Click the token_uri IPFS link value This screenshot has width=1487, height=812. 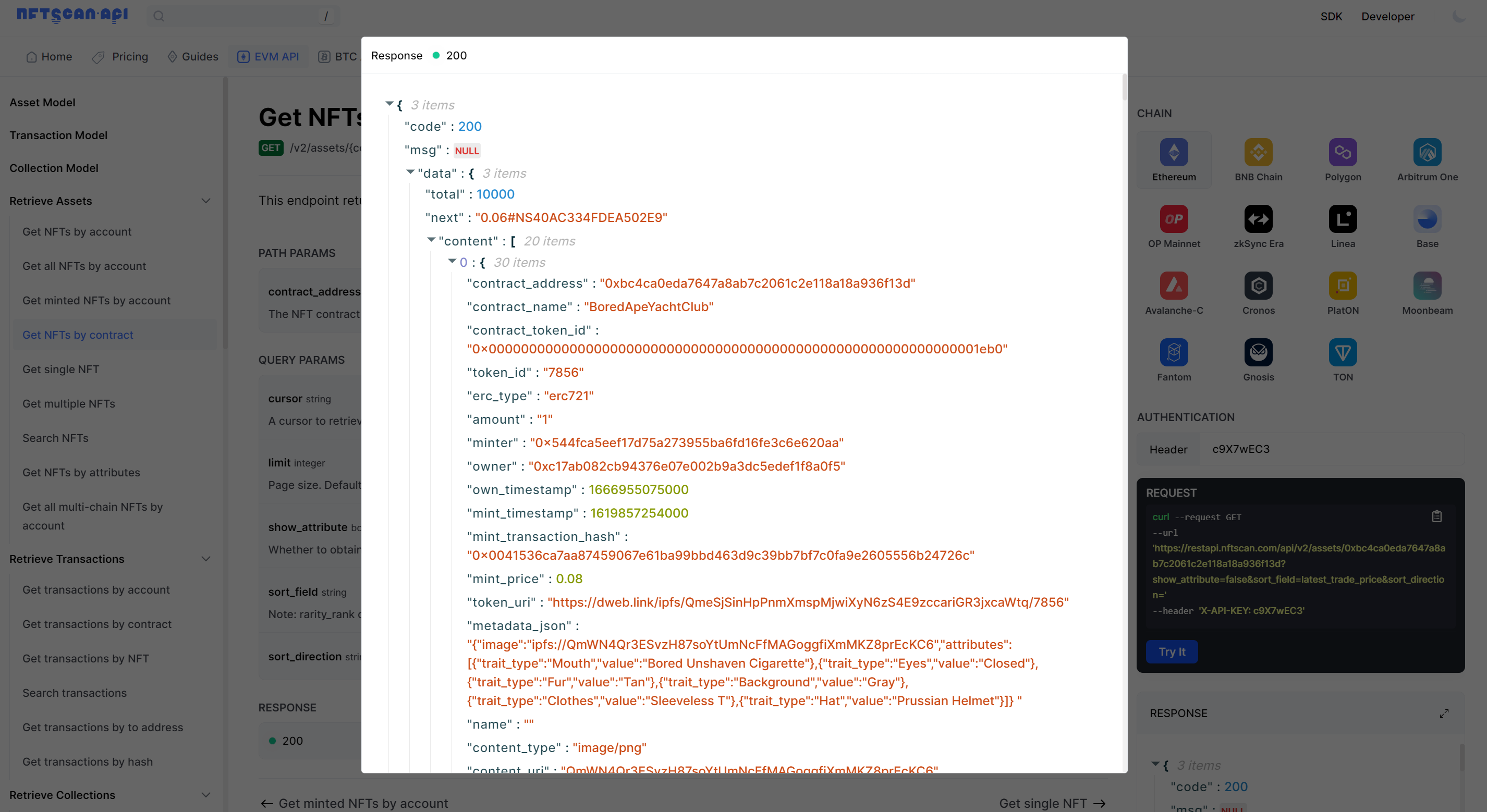click(808, 602)
